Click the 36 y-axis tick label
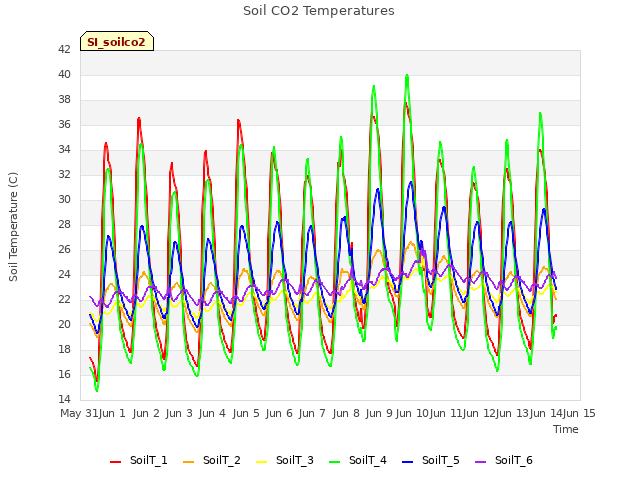Screen dimensions: 640x480 coord(64,124)
